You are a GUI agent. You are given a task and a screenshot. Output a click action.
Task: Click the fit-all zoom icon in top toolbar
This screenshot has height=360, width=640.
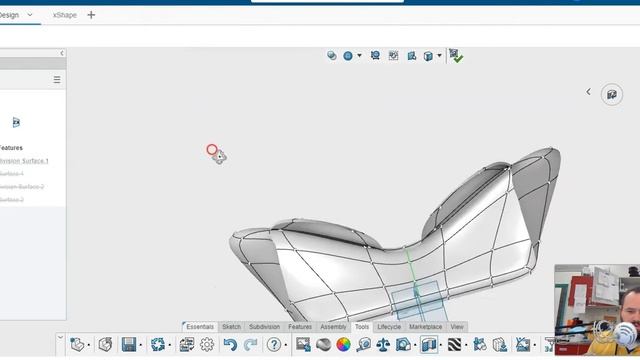(x=393, y=56)
